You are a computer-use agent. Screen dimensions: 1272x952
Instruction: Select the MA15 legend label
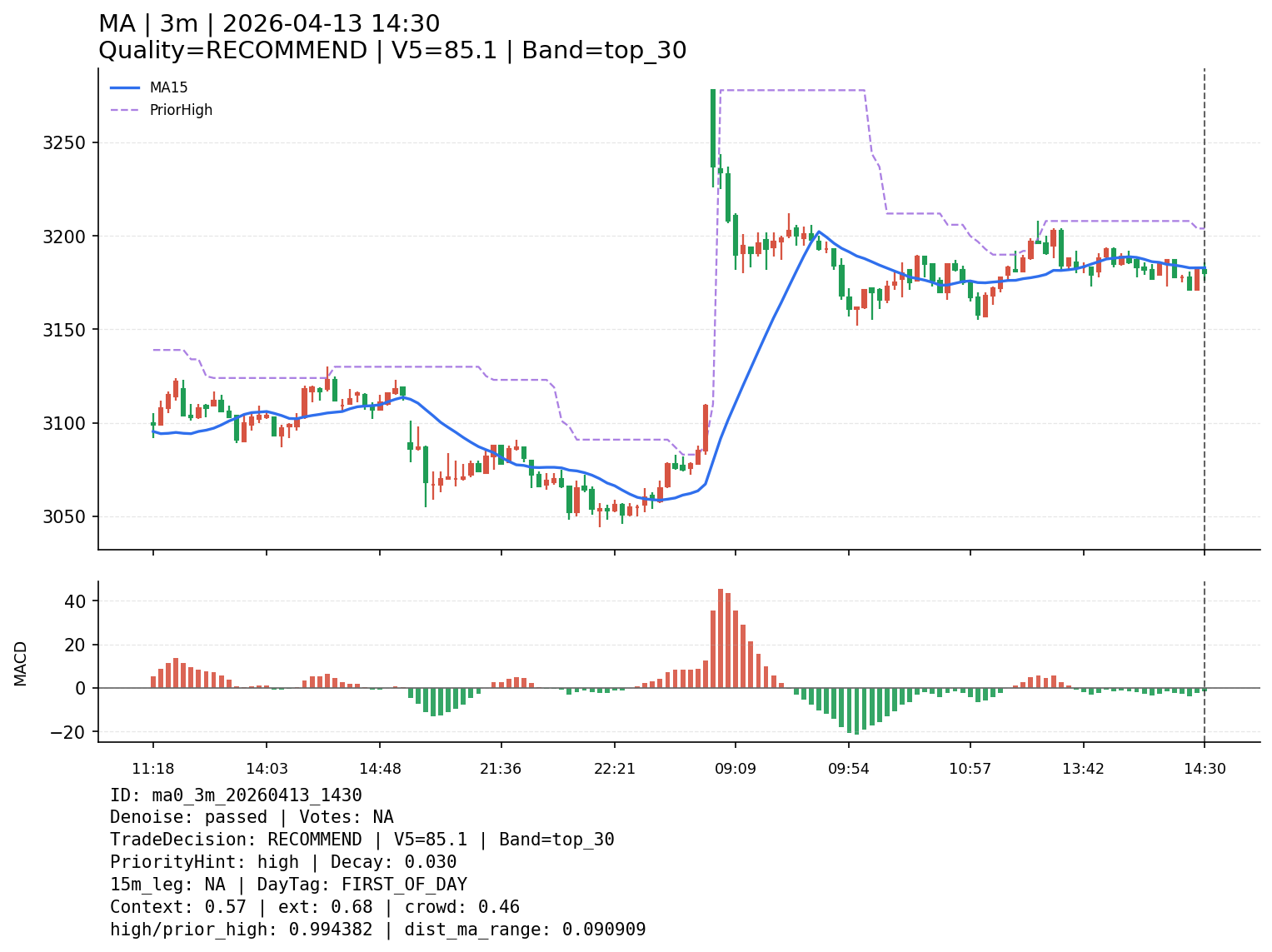tap(168, 87)
